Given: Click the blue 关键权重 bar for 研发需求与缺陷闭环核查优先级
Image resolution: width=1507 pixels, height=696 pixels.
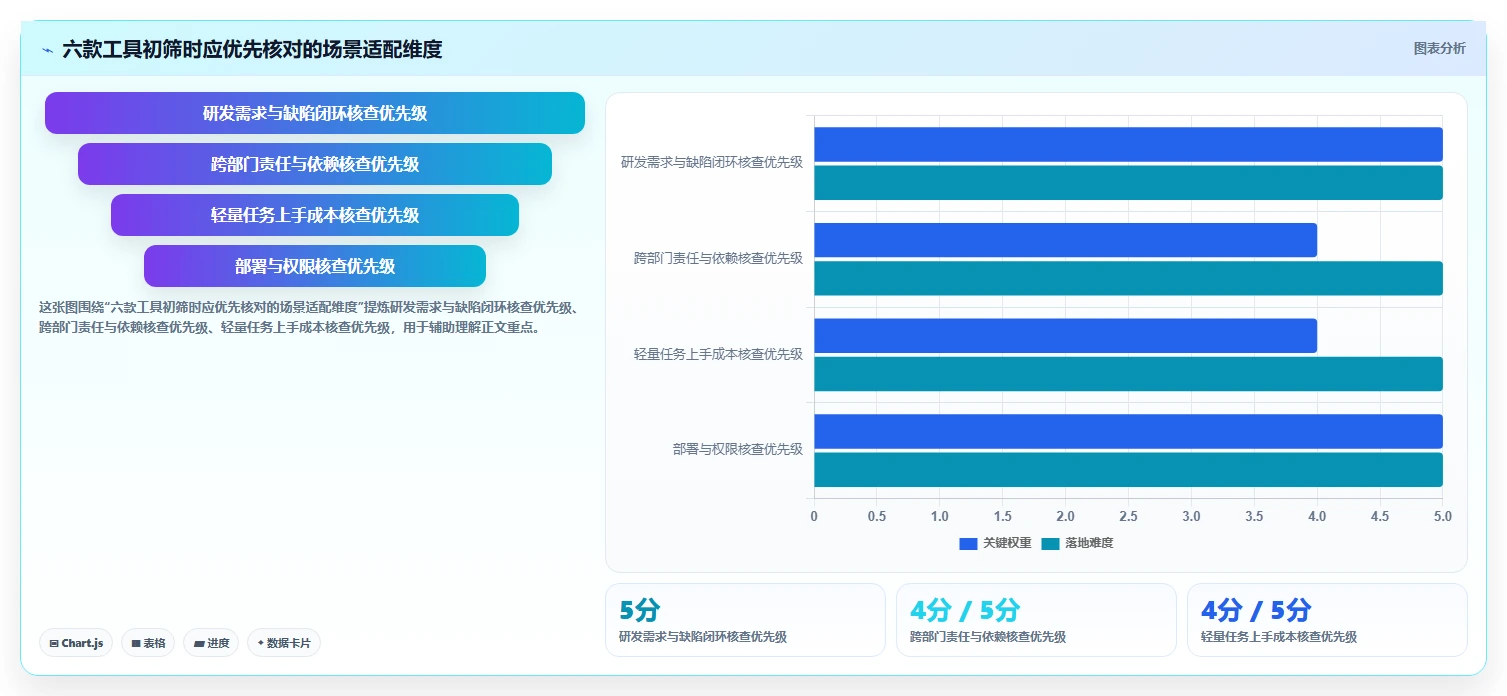Looking at the screenshot, I should click(x=1128, y=144).
